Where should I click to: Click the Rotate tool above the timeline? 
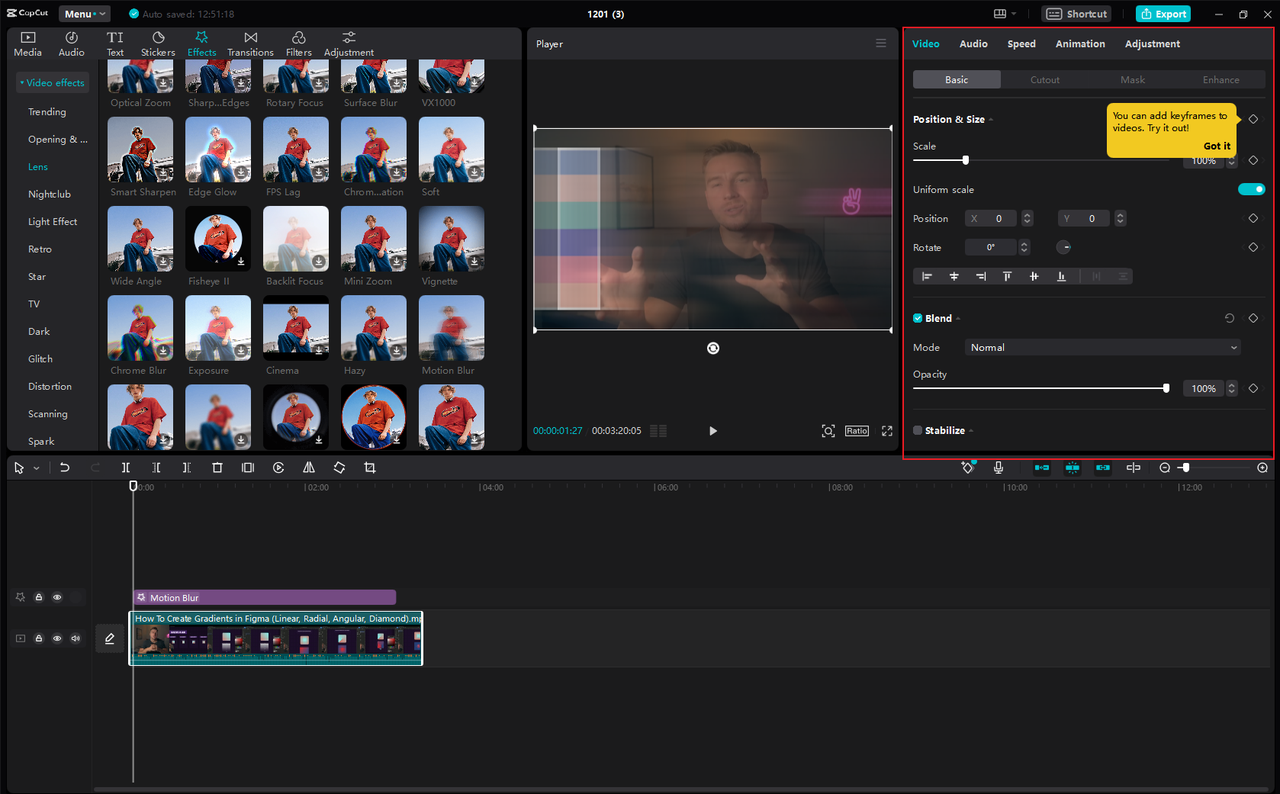[x=339, y=467]
